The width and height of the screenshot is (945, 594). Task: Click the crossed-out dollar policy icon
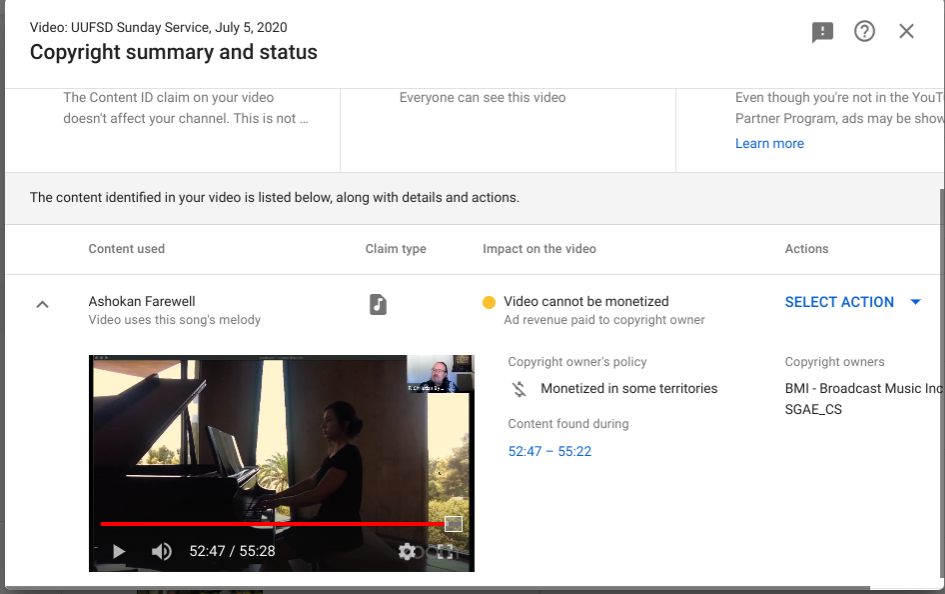(519, 389)
